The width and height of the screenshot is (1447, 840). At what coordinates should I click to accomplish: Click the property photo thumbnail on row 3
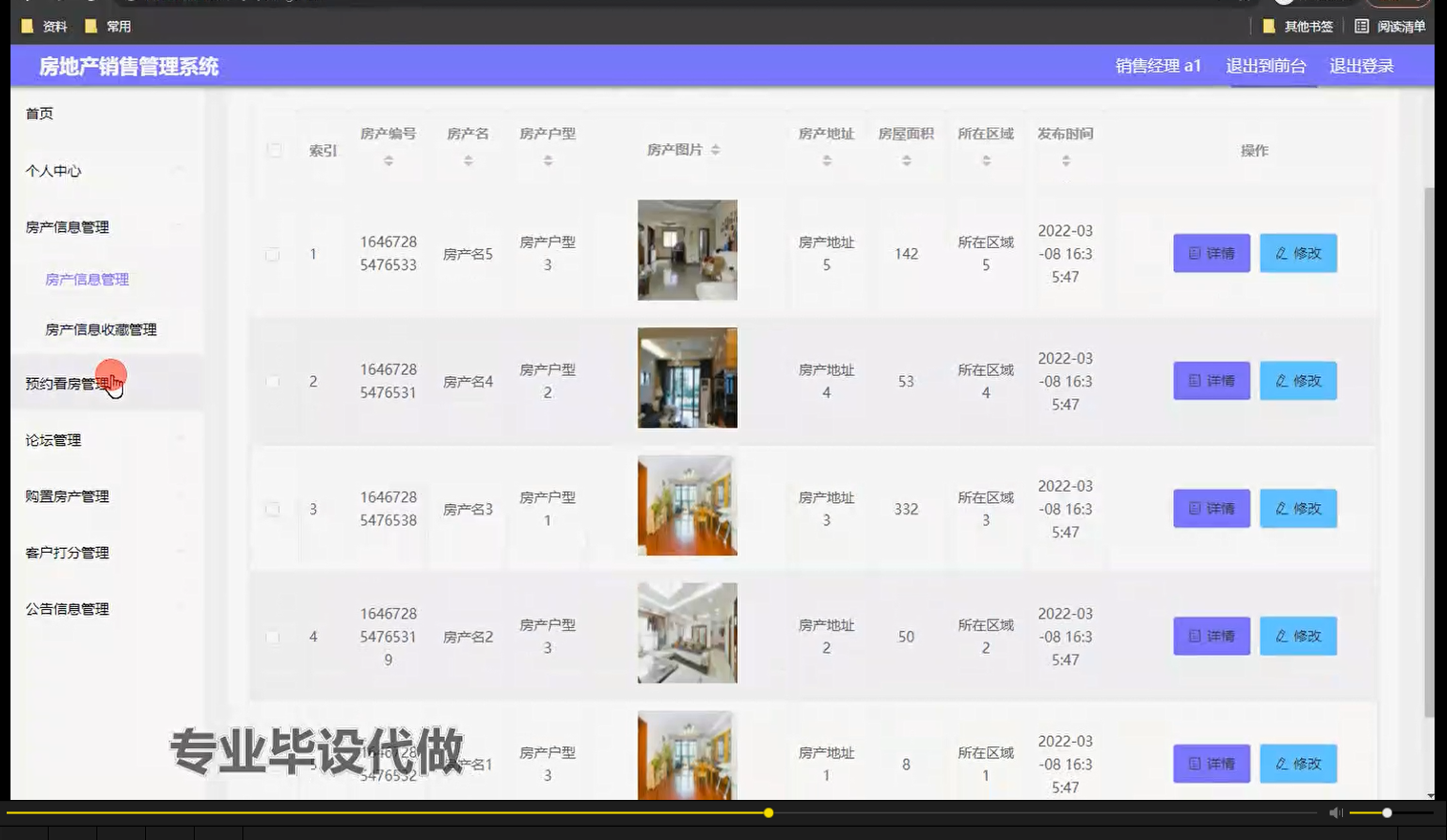(686, 505)
